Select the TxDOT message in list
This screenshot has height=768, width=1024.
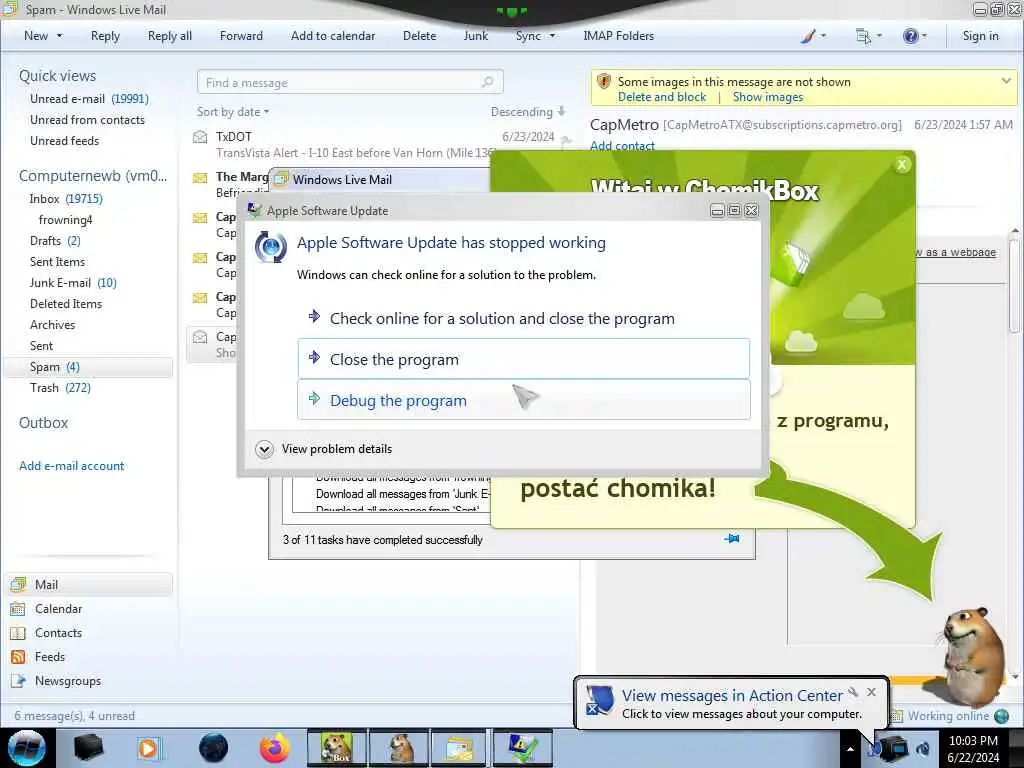[382, 144]
